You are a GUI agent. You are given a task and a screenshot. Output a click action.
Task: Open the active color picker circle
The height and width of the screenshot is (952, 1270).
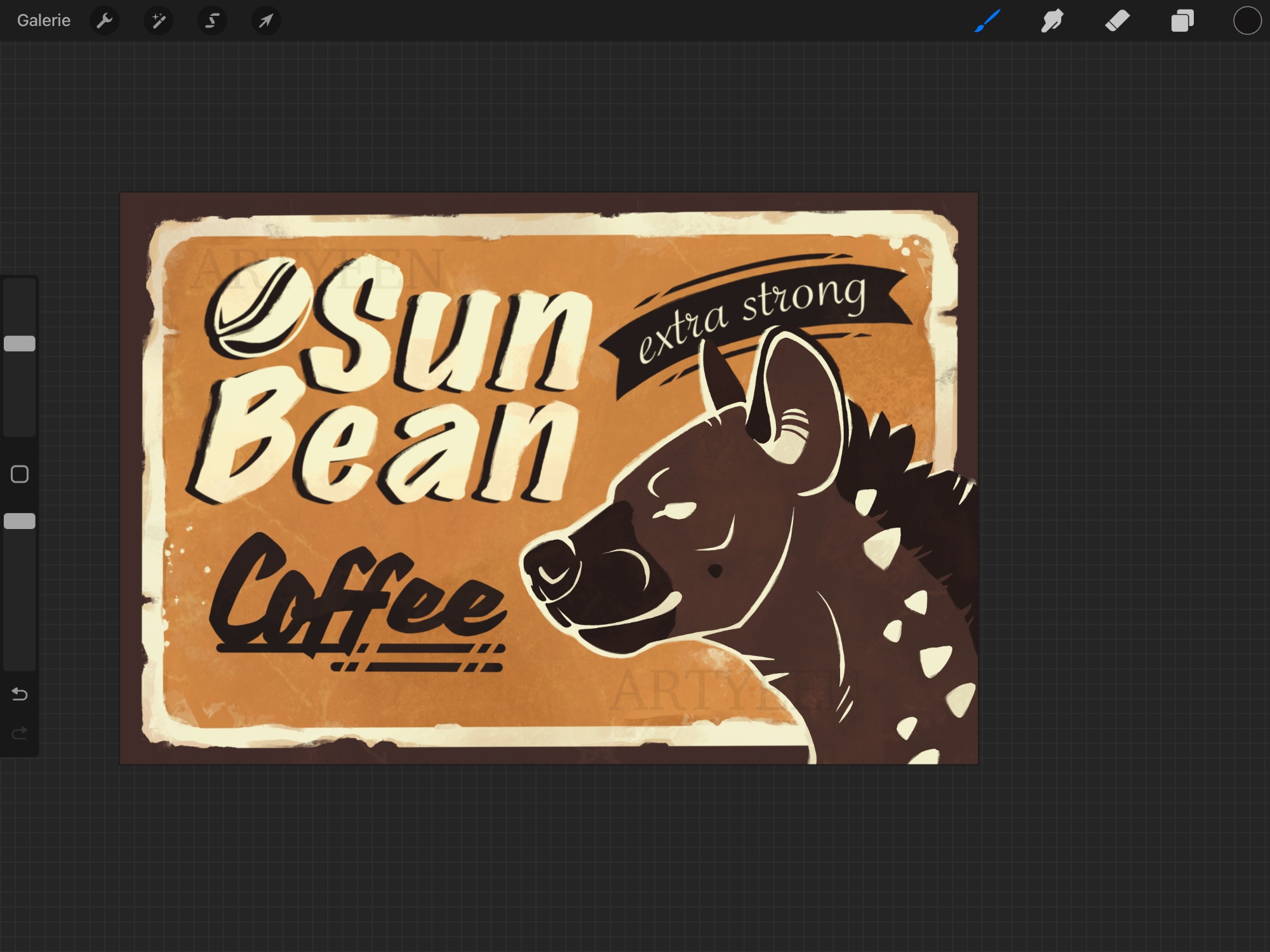tap(1247, 21)
